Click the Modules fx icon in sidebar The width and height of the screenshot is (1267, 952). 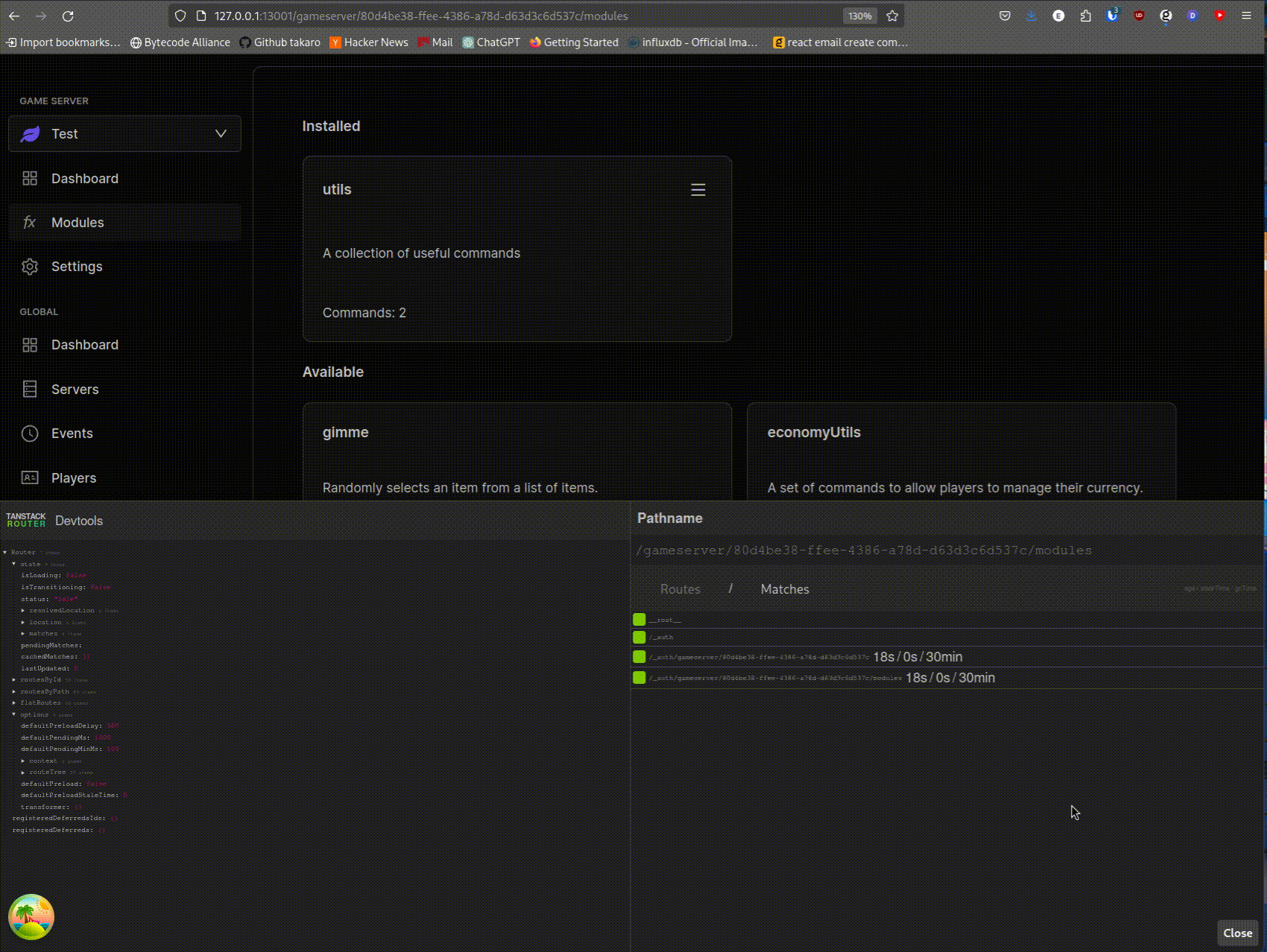[30, 222]
